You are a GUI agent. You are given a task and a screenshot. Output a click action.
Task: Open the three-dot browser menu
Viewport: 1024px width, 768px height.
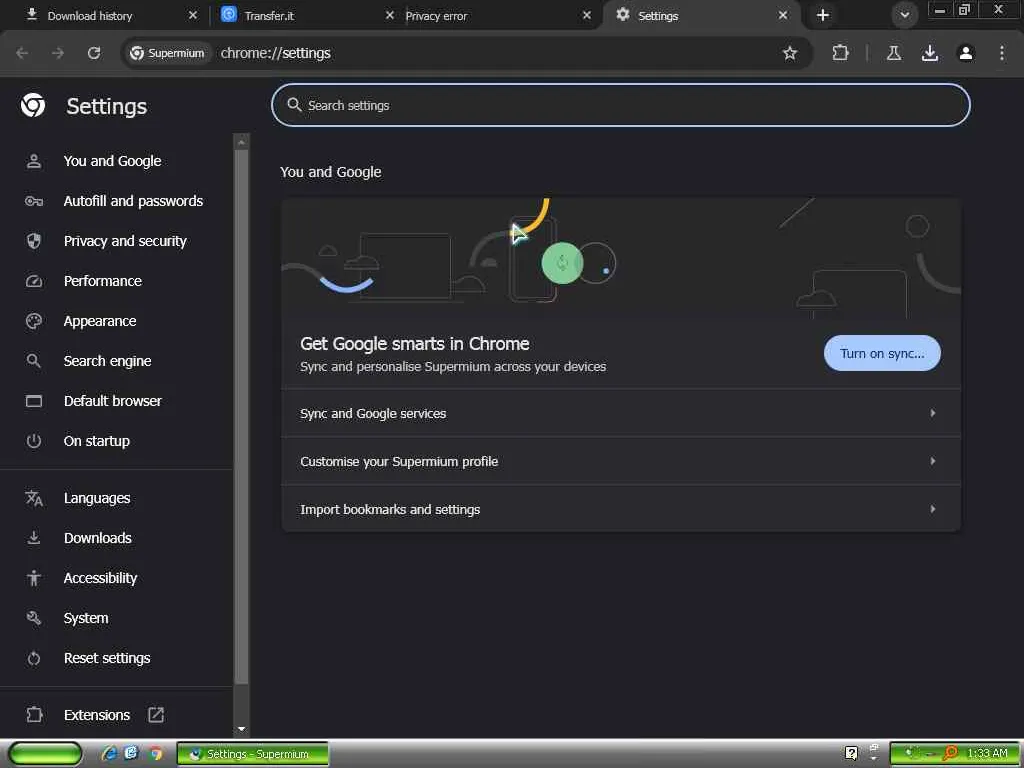1002,53
